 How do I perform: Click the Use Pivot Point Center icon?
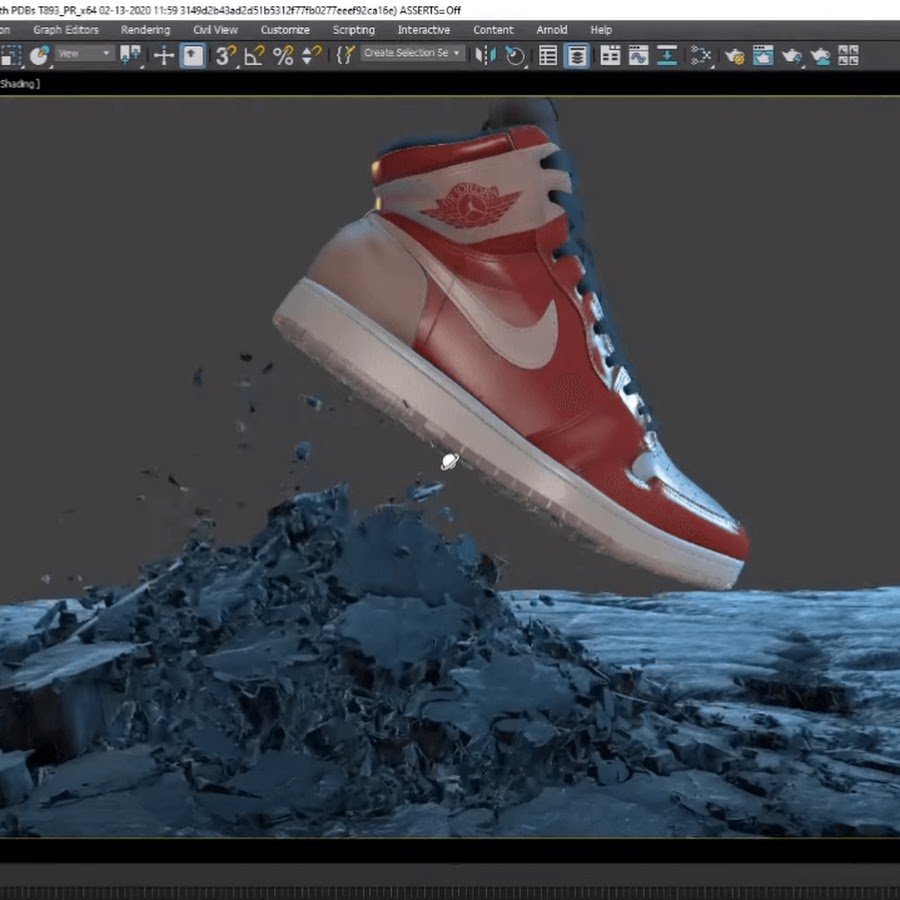pyautogui.click(x=130, y=56)
